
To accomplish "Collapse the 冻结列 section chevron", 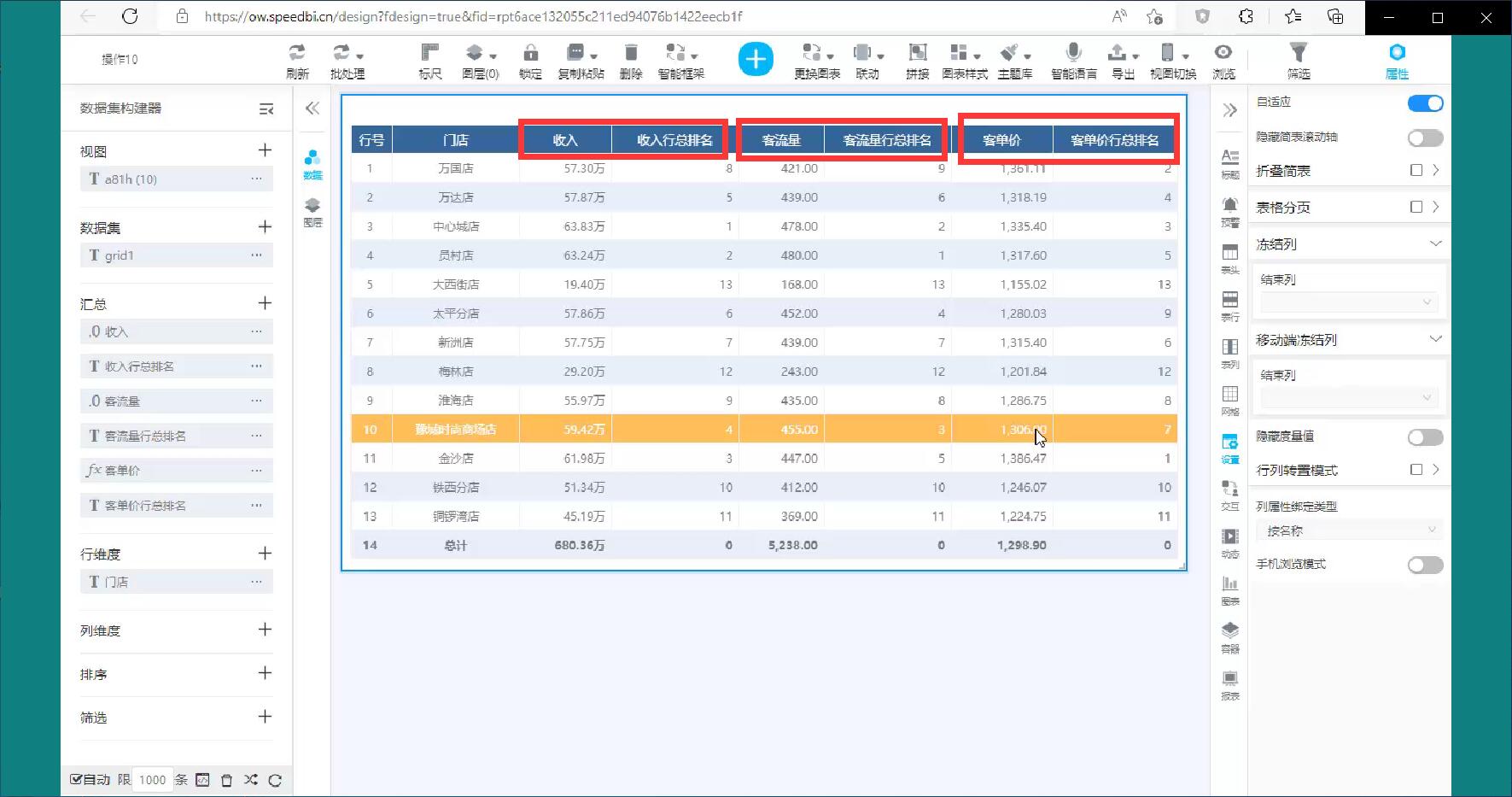I will (x=1435, y=243).
